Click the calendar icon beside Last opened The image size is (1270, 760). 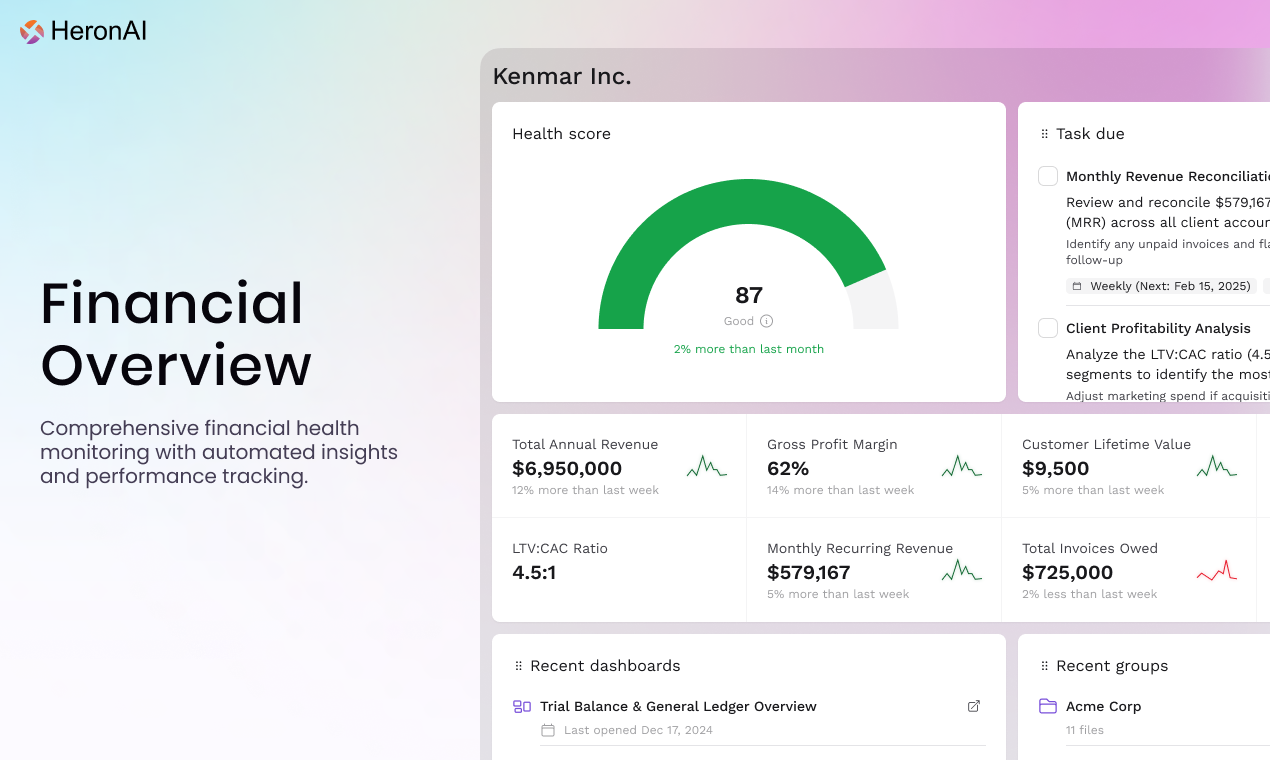tap(548, 730)
